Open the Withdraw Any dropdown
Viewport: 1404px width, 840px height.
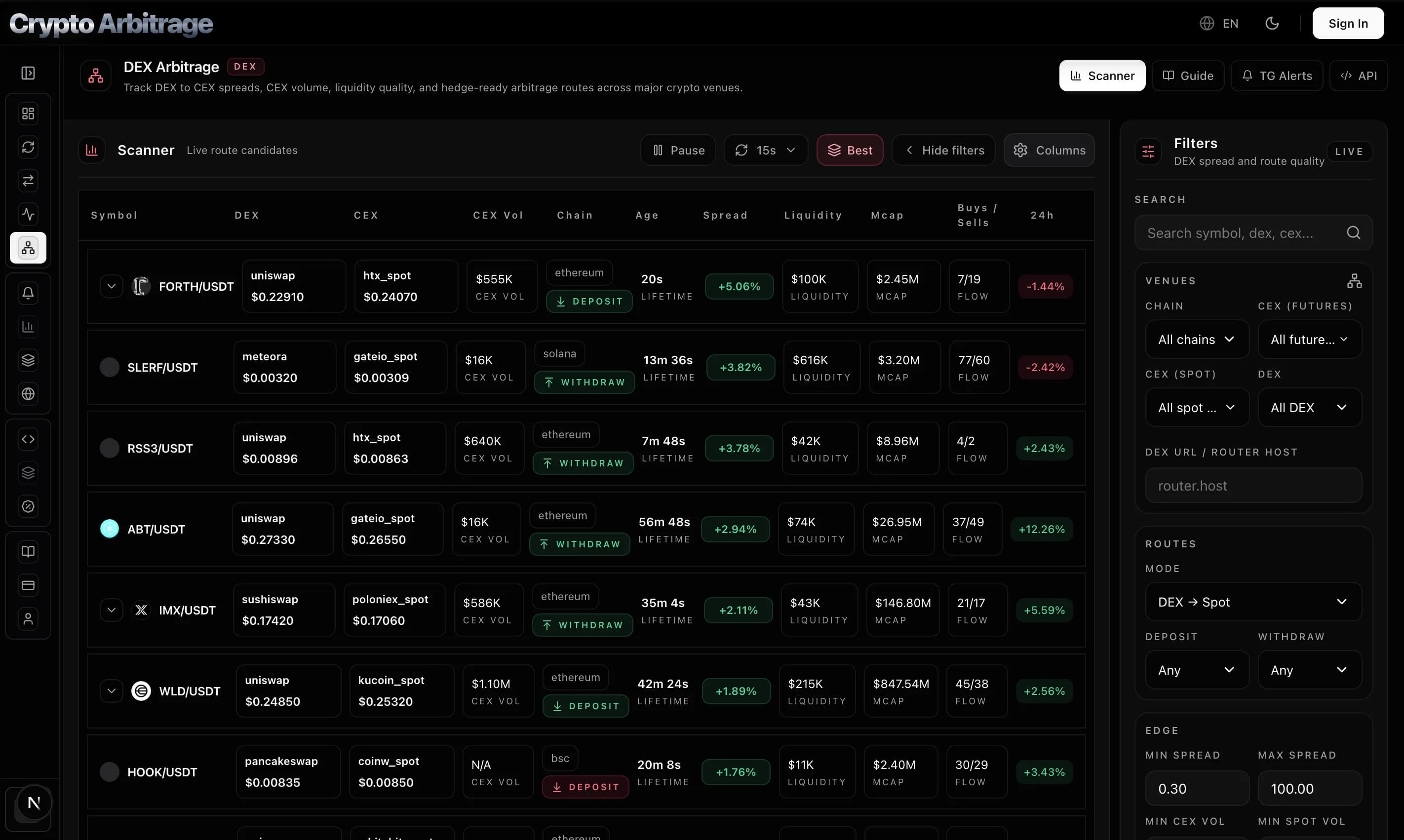point(1309,670)
